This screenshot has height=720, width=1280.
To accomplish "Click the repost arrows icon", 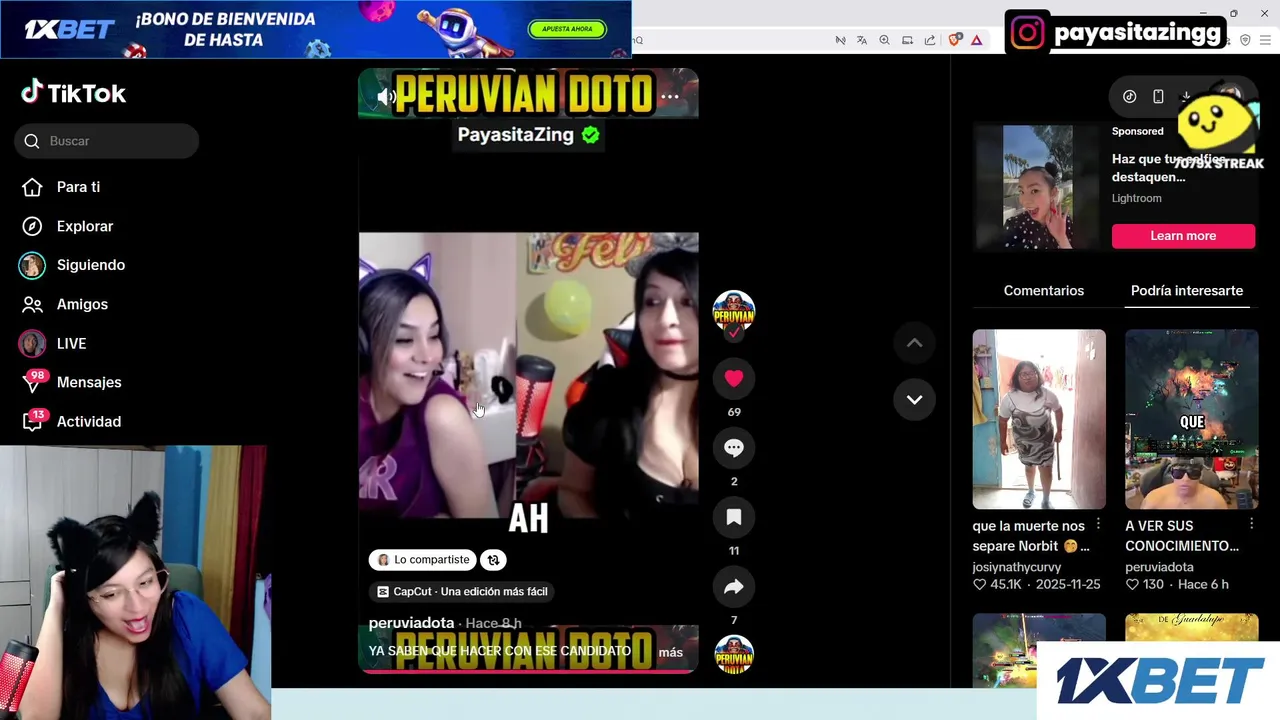I will point(493,560).
